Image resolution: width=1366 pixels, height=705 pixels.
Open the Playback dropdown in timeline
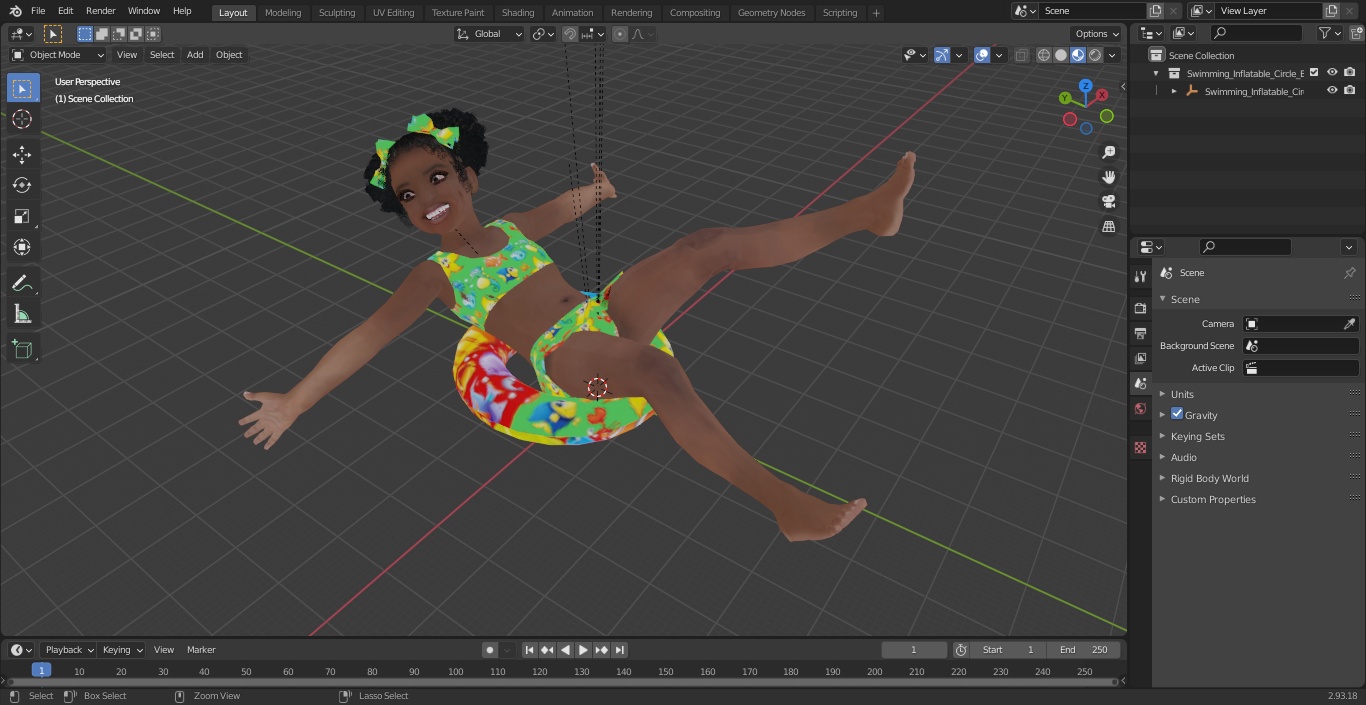pyautogui.click(x=67, y=650)
